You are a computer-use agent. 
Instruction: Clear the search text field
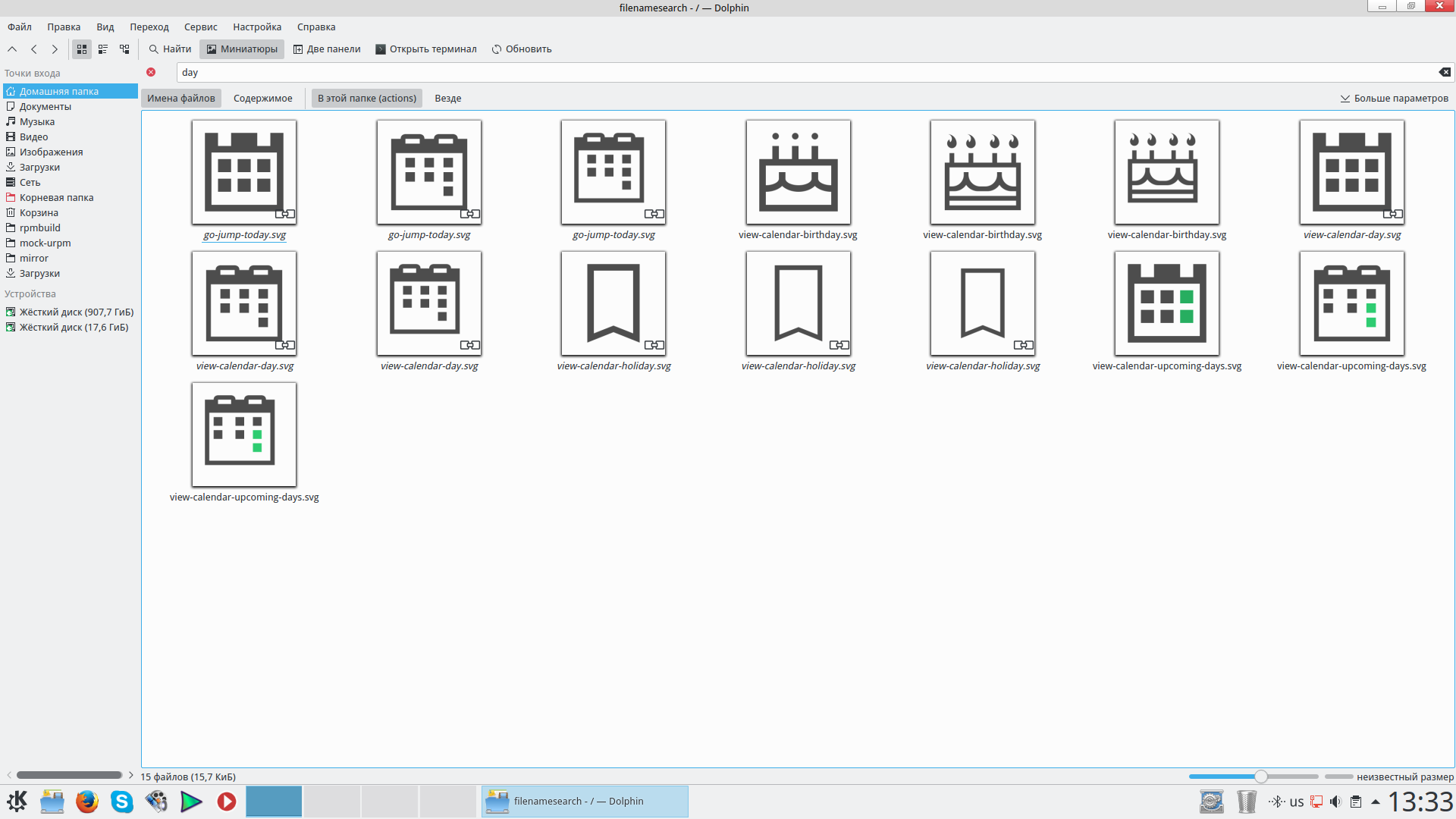pyautogui.click(x=1445, y=72)
